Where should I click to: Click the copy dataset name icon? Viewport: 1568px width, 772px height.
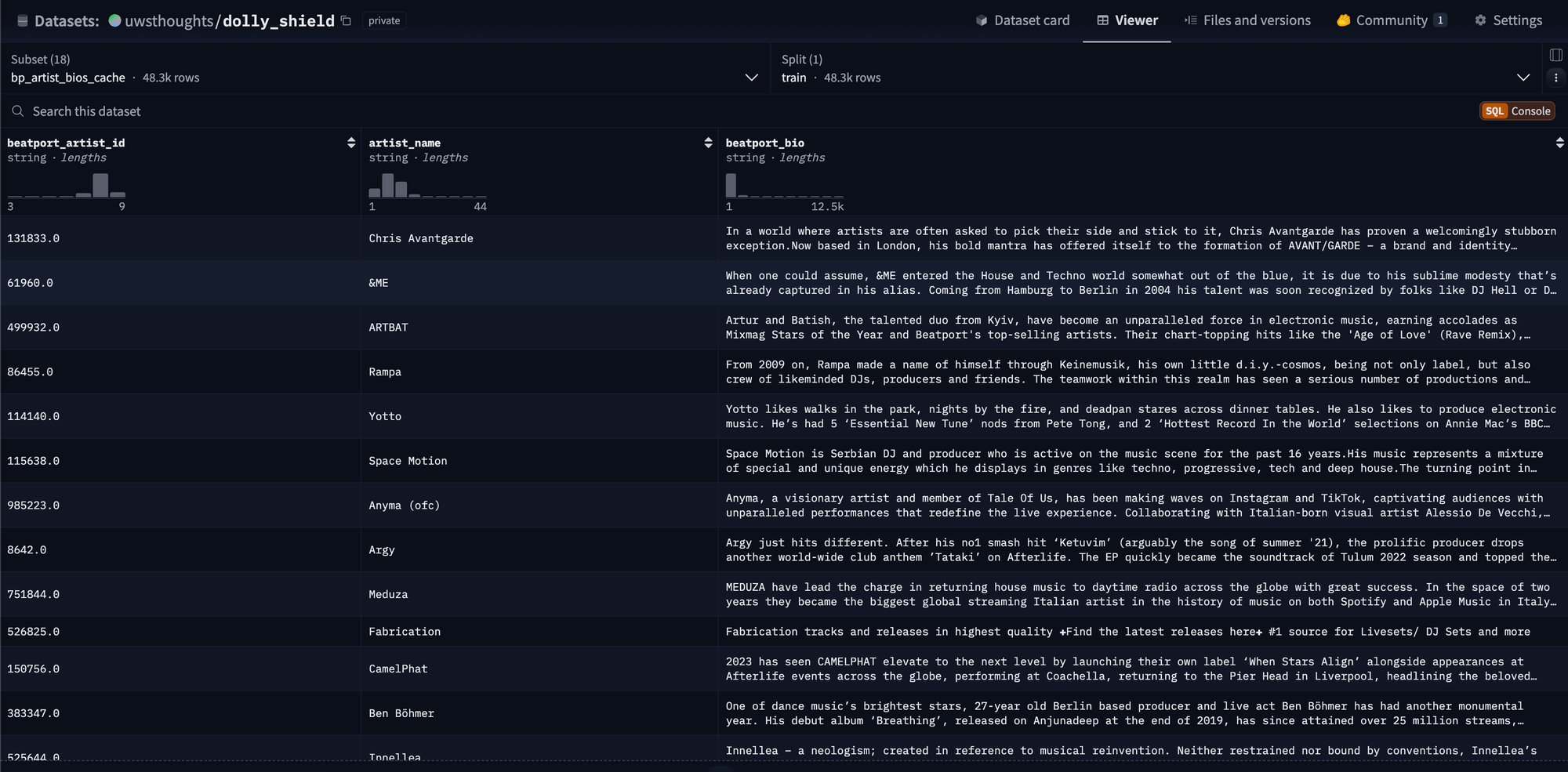click(x=346, y=21)
